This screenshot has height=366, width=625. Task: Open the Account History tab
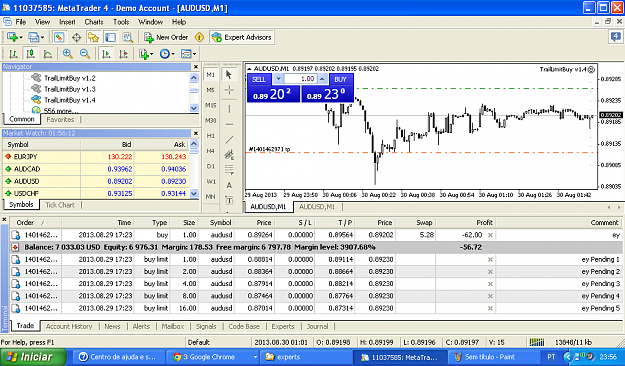click(69, 326)
